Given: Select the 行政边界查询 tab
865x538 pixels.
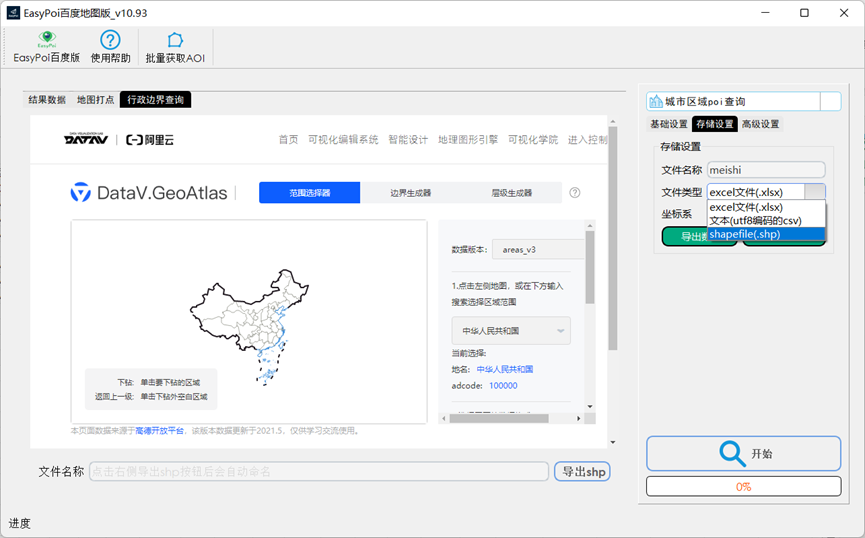Looking at the screenshot, I should tap(156, 100).
